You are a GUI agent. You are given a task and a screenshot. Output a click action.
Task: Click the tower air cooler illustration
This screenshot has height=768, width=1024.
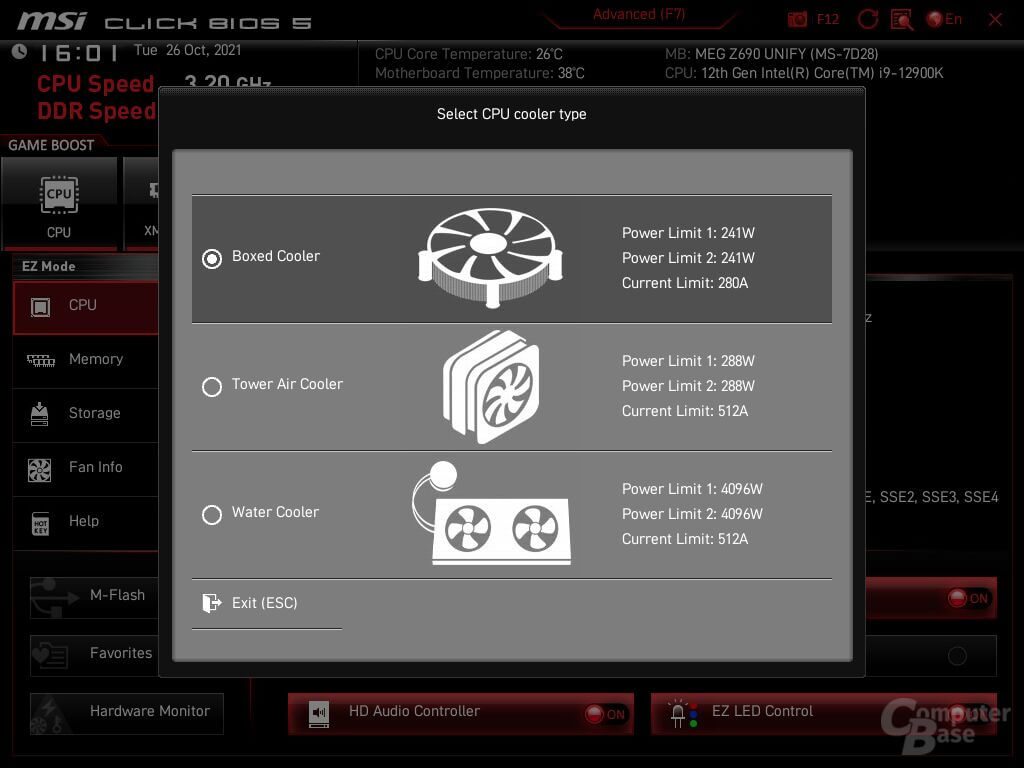click(x=491, y=386)
